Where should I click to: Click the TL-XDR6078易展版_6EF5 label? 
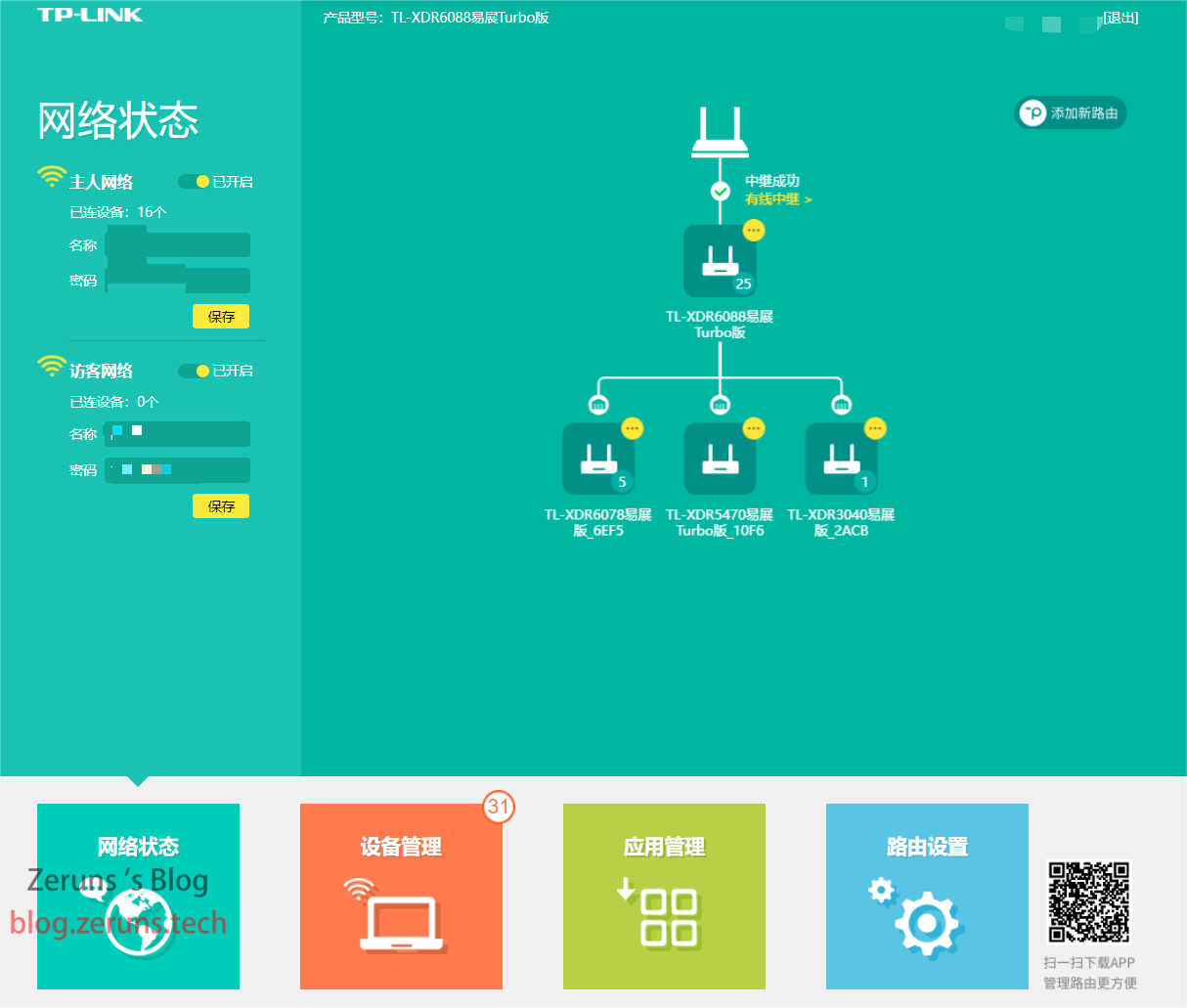(x=598, y=523)
